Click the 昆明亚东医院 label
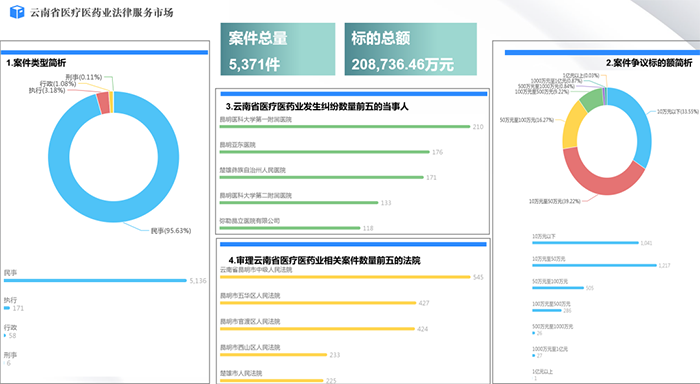Screen dimensions: 700x384 (238, 145)
